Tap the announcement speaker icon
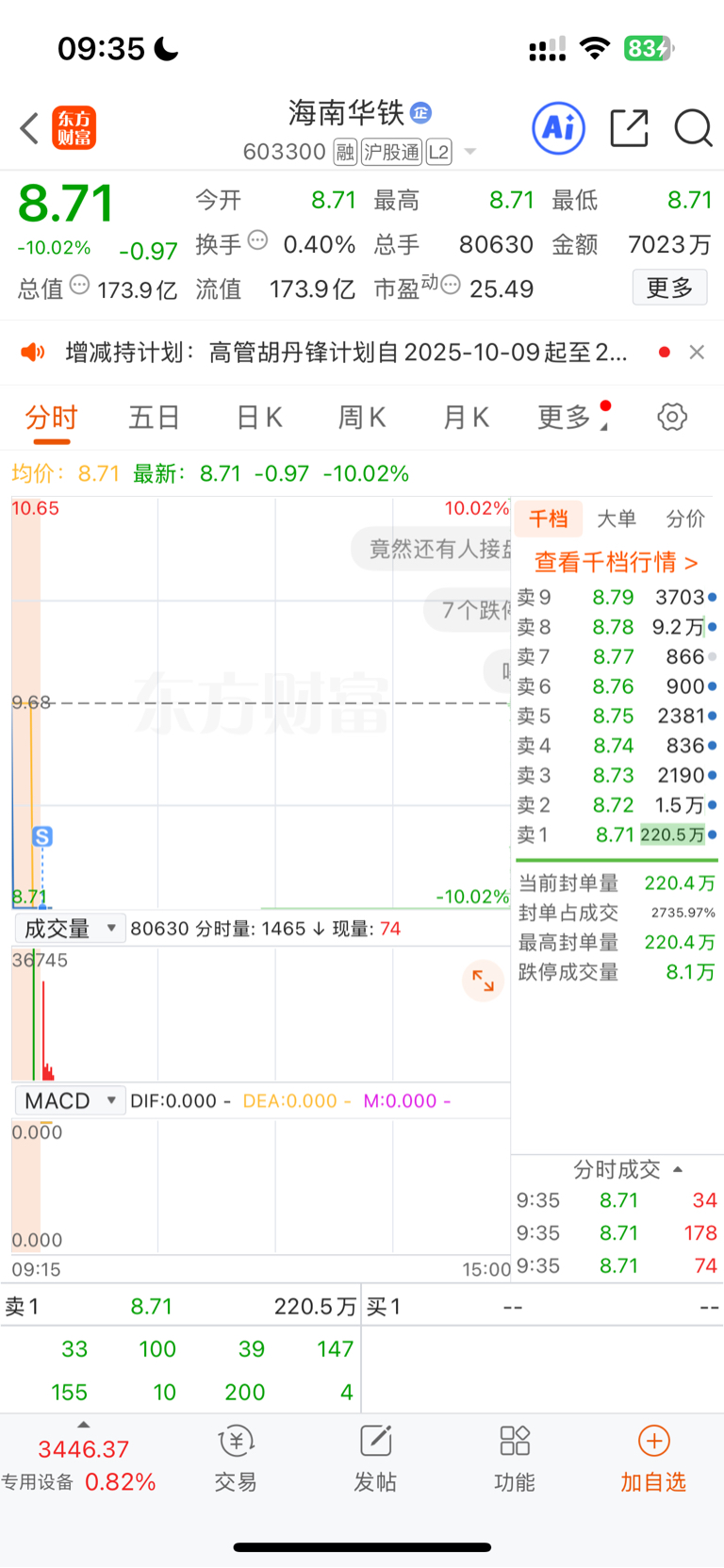The height and width of the screenshot is (1568, 724). [33, 352]
